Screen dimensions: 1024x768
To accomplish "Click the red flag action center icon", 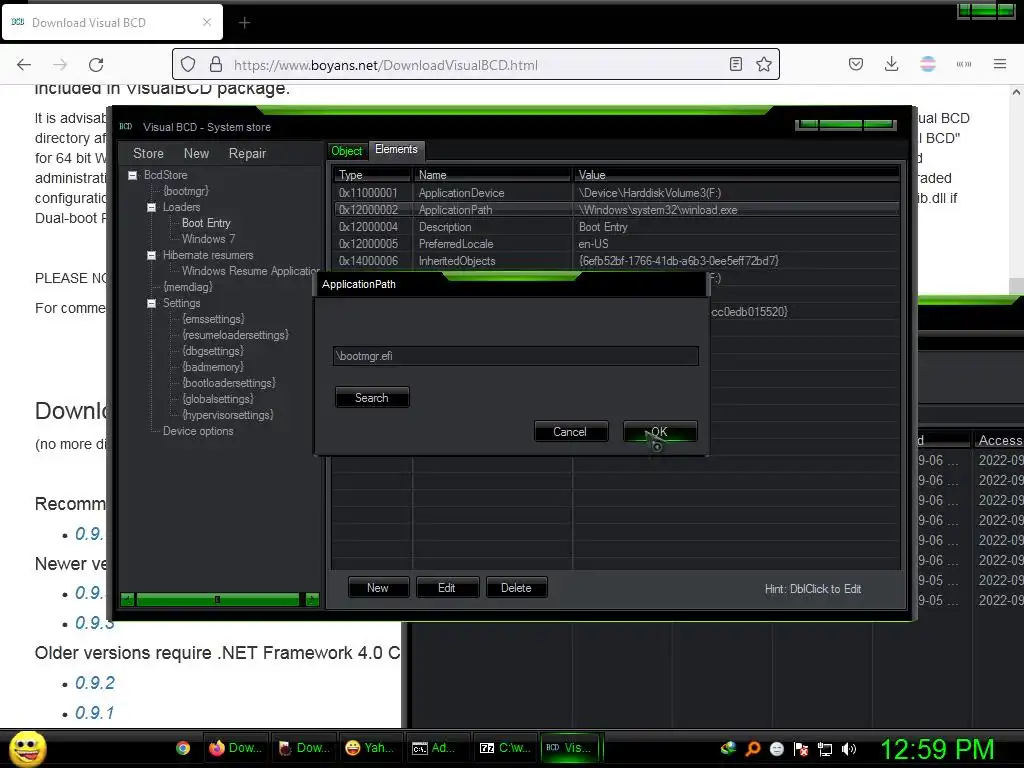I will [x=801, y=749].
